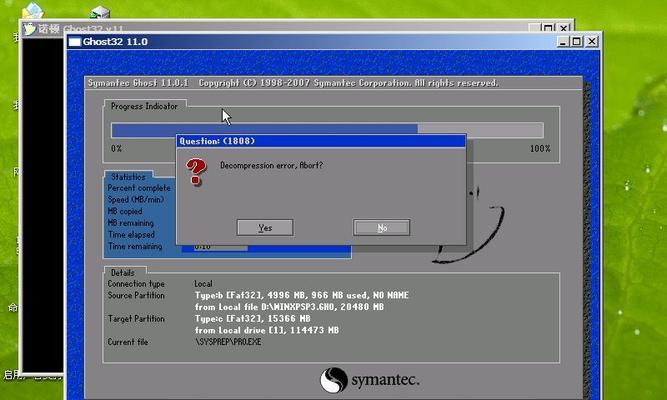
Task: Click 'Decompression error, Abort?' message text
Action: (x=271, y=165)
